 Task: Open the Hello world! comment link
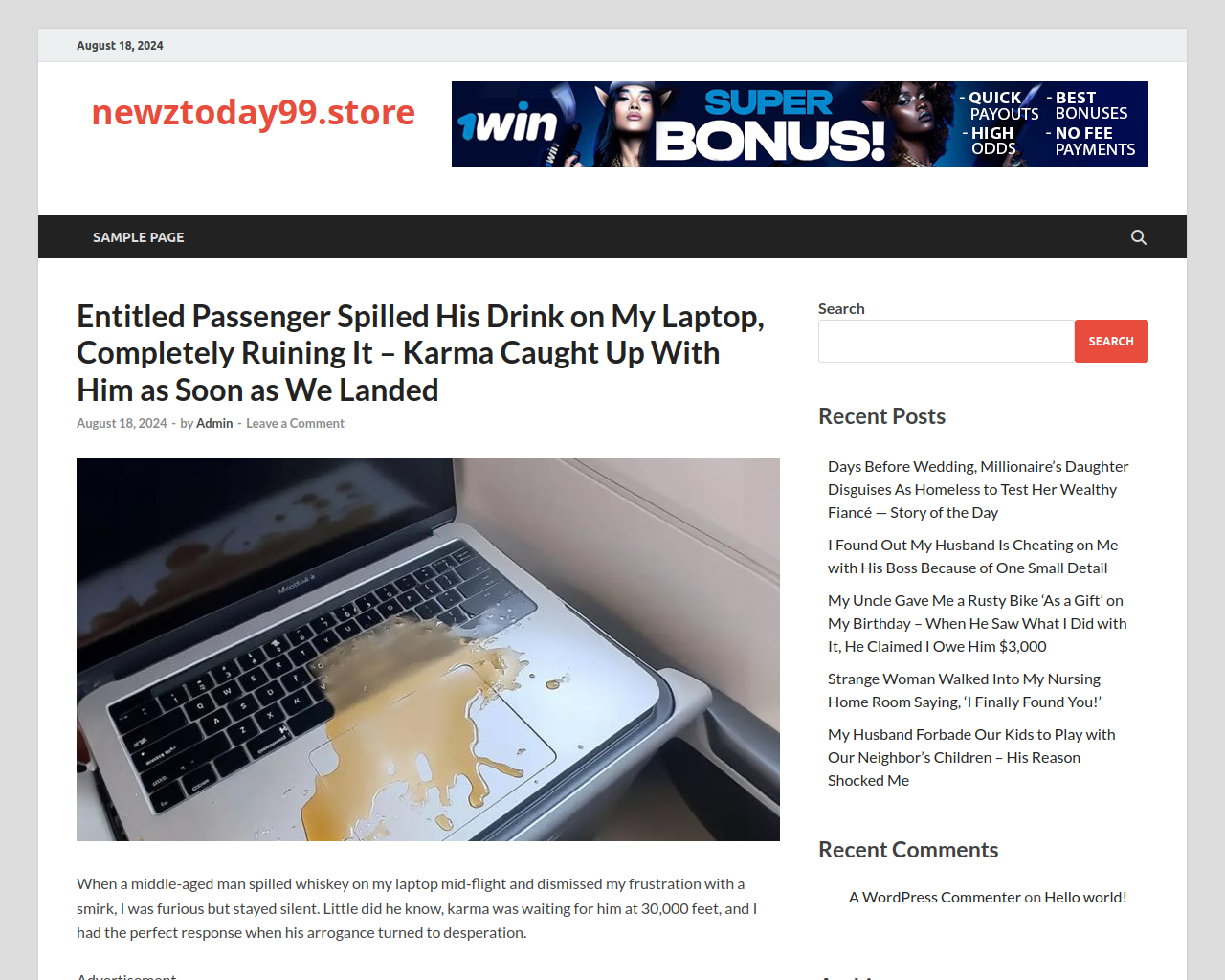click(x=1085, y=897)
